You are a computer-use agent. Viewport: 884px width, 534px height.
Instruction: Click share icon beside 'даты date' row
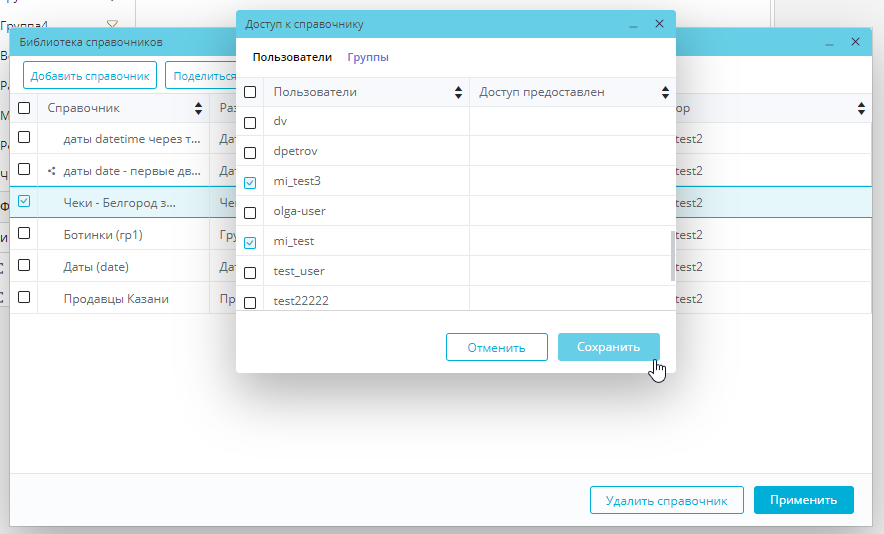pos(52,171)
